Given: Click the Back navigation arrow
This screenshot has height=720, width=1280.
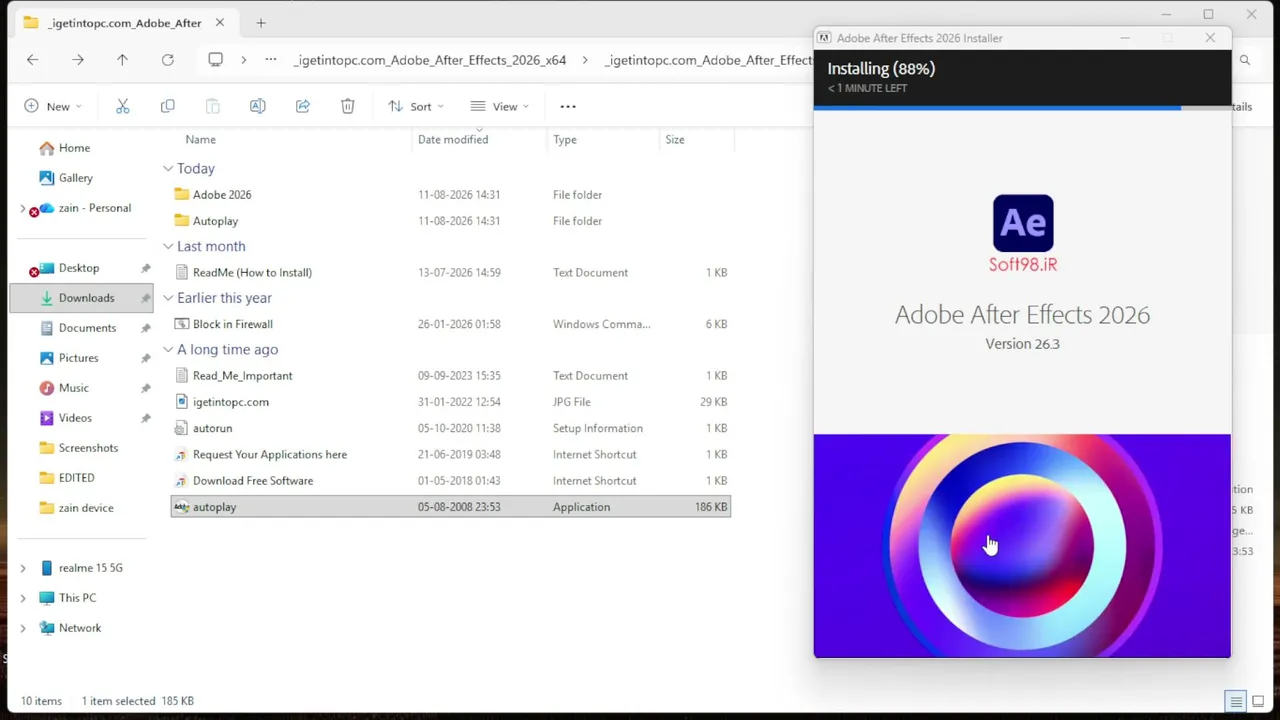Looking at the screenshot, I should pyautogui.click(x=32, y=60).
